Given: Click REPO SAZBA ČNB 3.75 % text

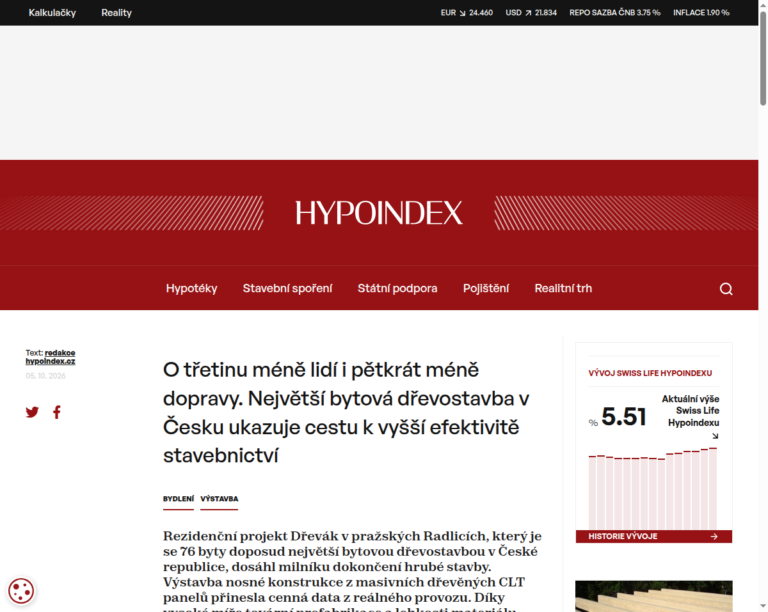Looking at the screenshot, I should point(615,13).
